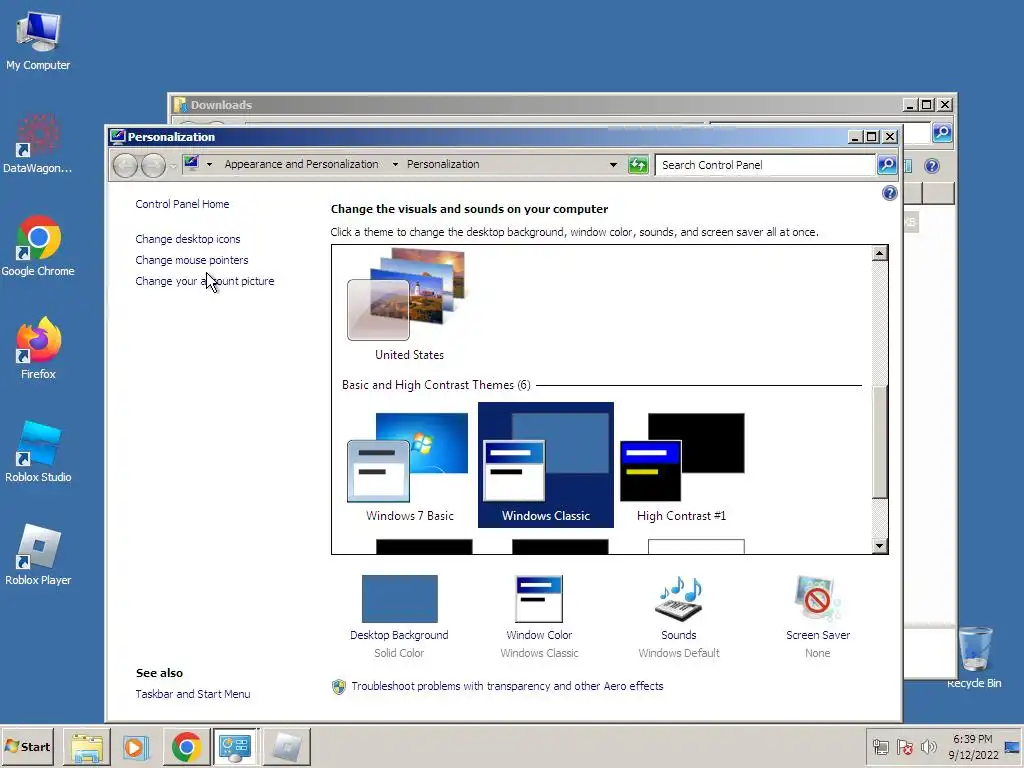
Task: Click in Search Control Panel field
Action: pyautogui.click(x=765, y=165)
